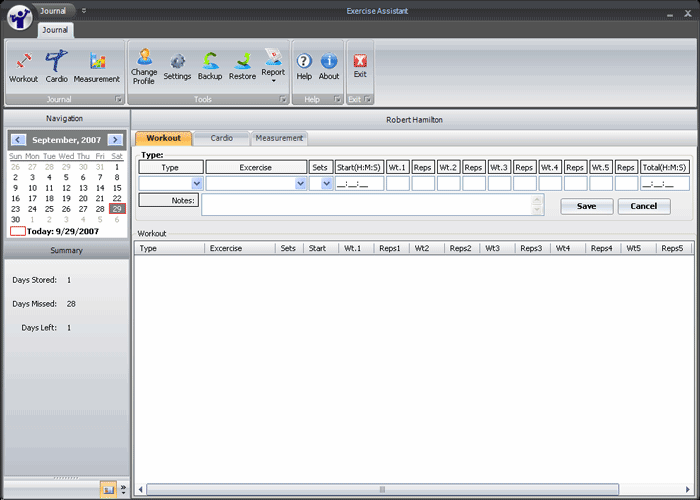Viewport: 700px width, 500px height.
Task: Switch to the Cardio tab
Action: pyautogui.click(x=222, y=138)
